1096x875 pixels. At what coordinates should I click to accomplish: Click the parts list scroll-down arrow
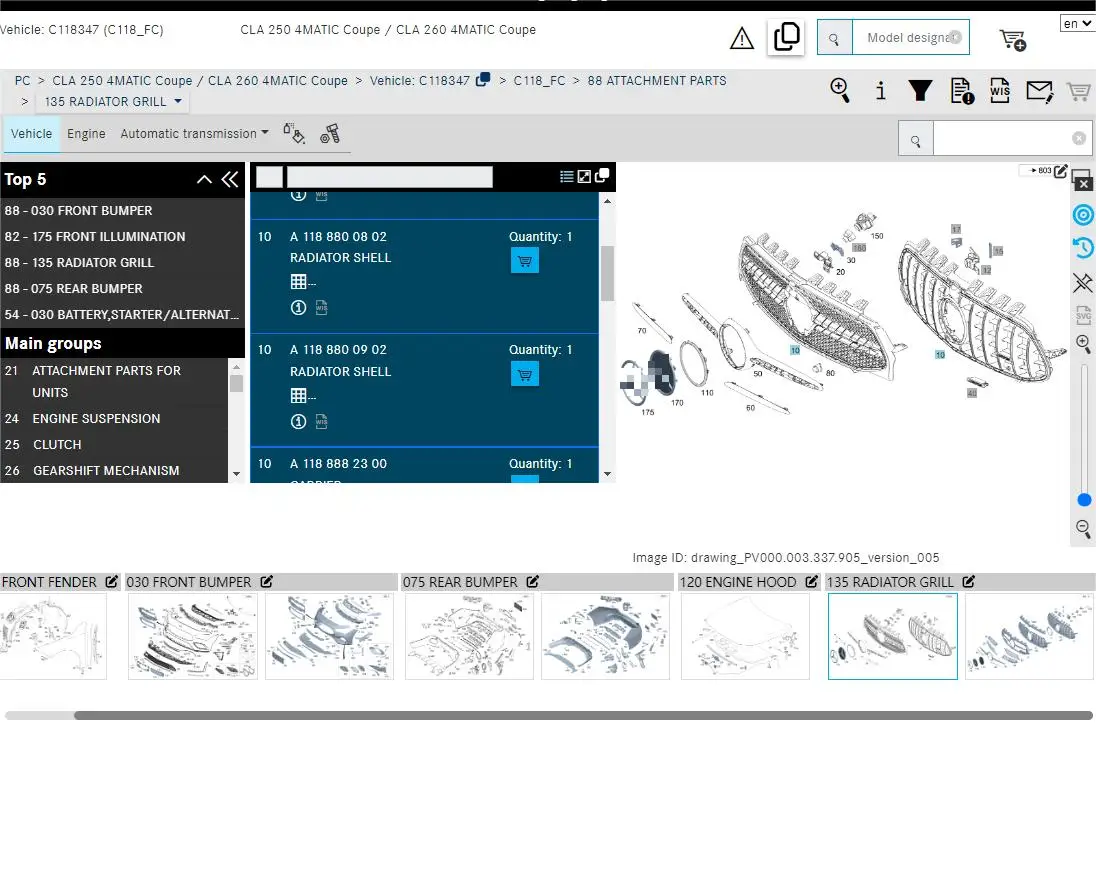[607, 474]
